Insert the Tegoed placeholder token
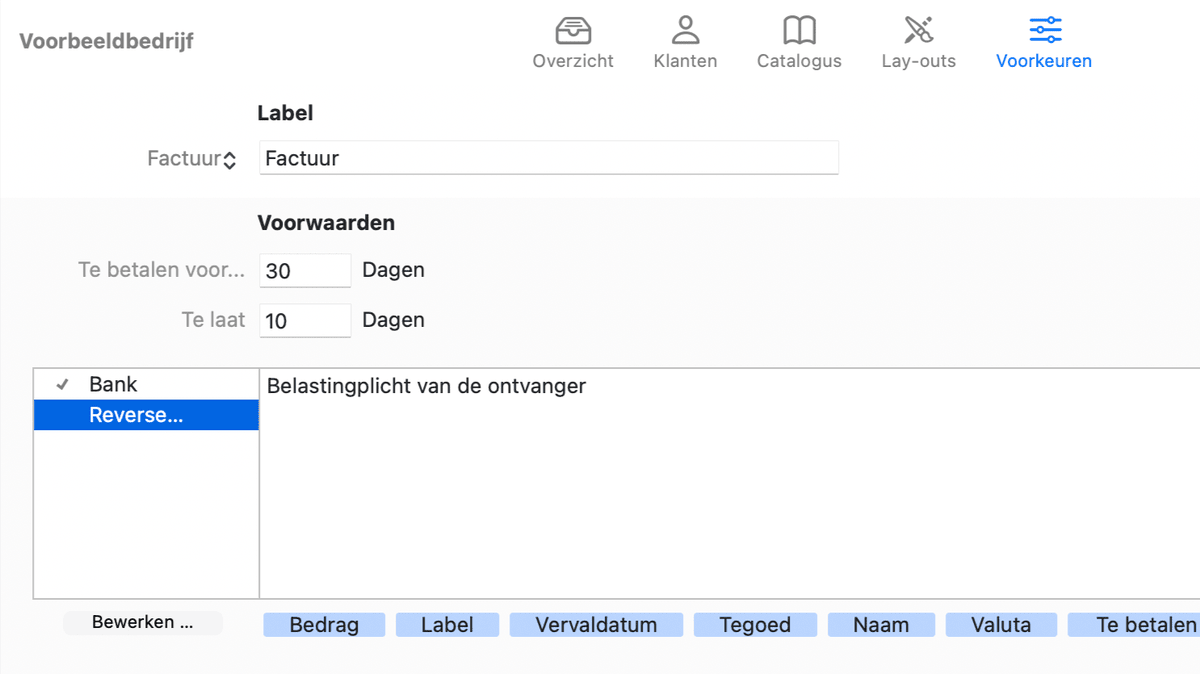 pyautogui.click(x=755, y=625)
